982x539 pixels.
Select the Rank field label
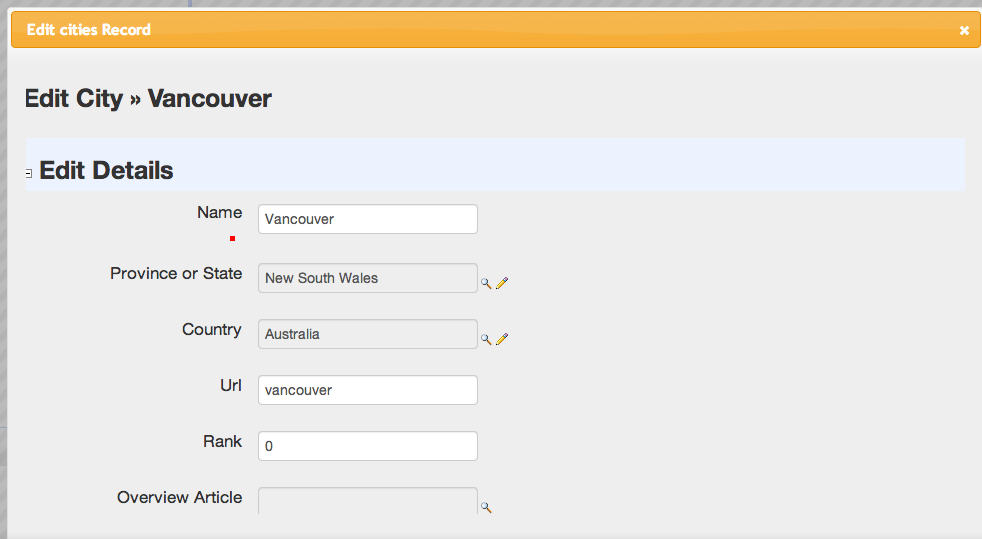click(222, 441)
